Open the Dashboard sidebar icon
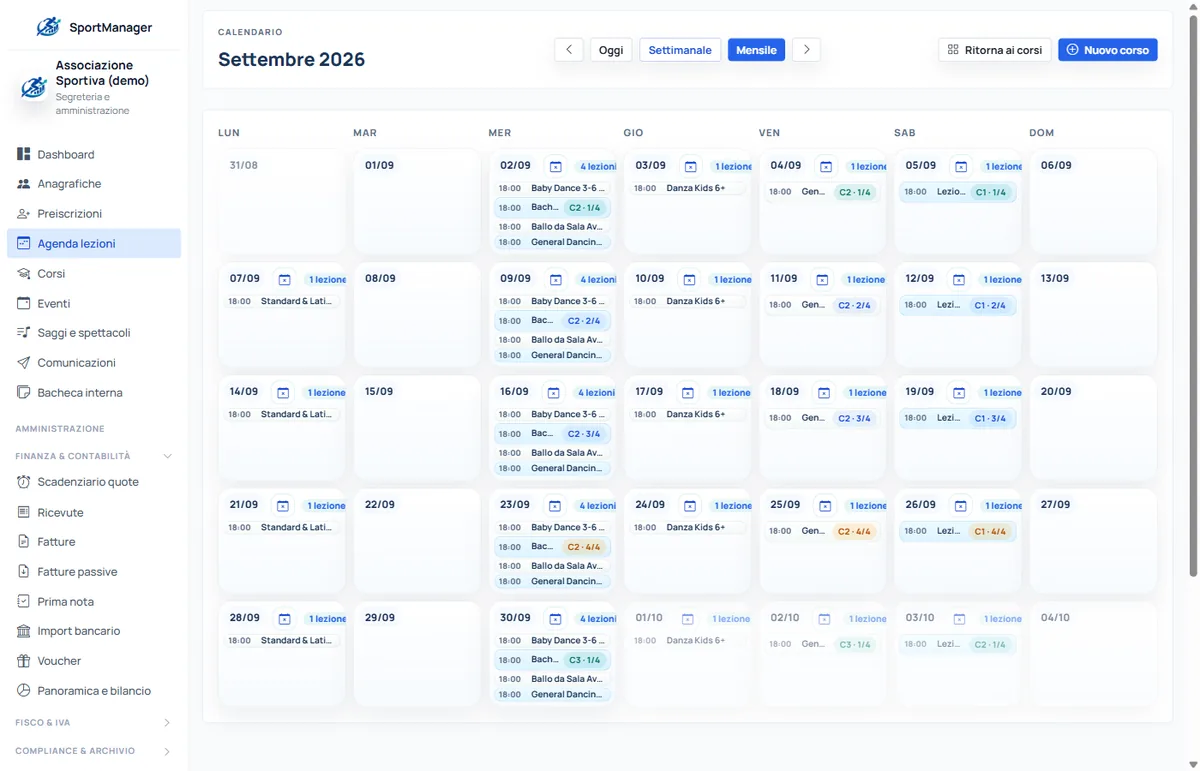 click(23, 154)
